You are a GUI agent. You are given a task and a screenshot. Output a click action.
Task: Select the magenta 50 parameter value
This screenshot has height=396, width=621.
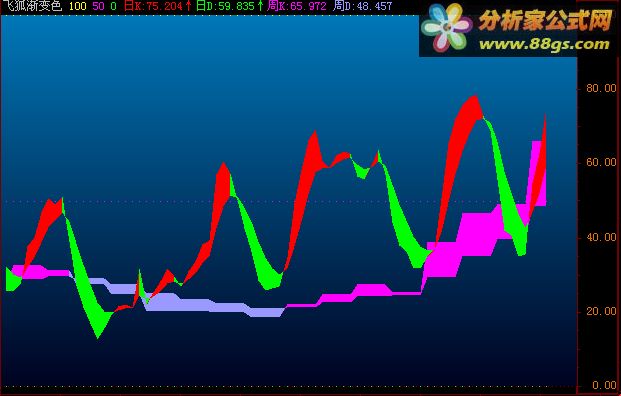pyautogui.click(x=98, y=6)
